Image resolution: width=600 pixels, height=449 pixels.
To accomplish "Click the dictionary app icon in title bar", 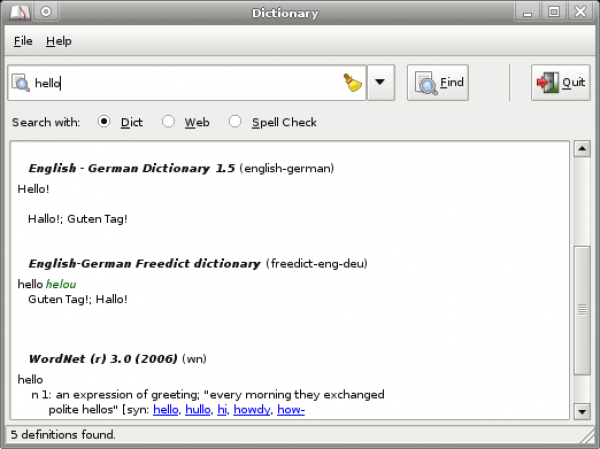I will [20, 12].
